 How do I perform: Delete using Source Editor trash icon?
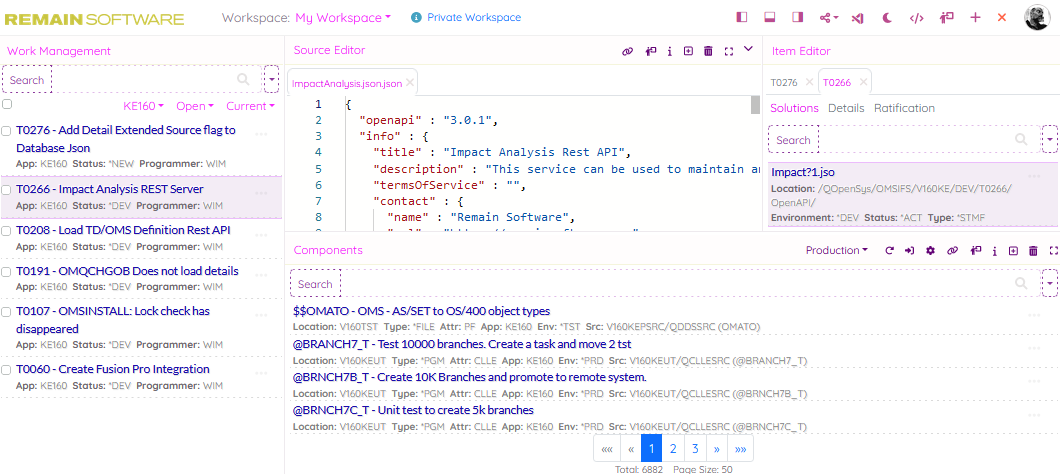pos(708,51)
